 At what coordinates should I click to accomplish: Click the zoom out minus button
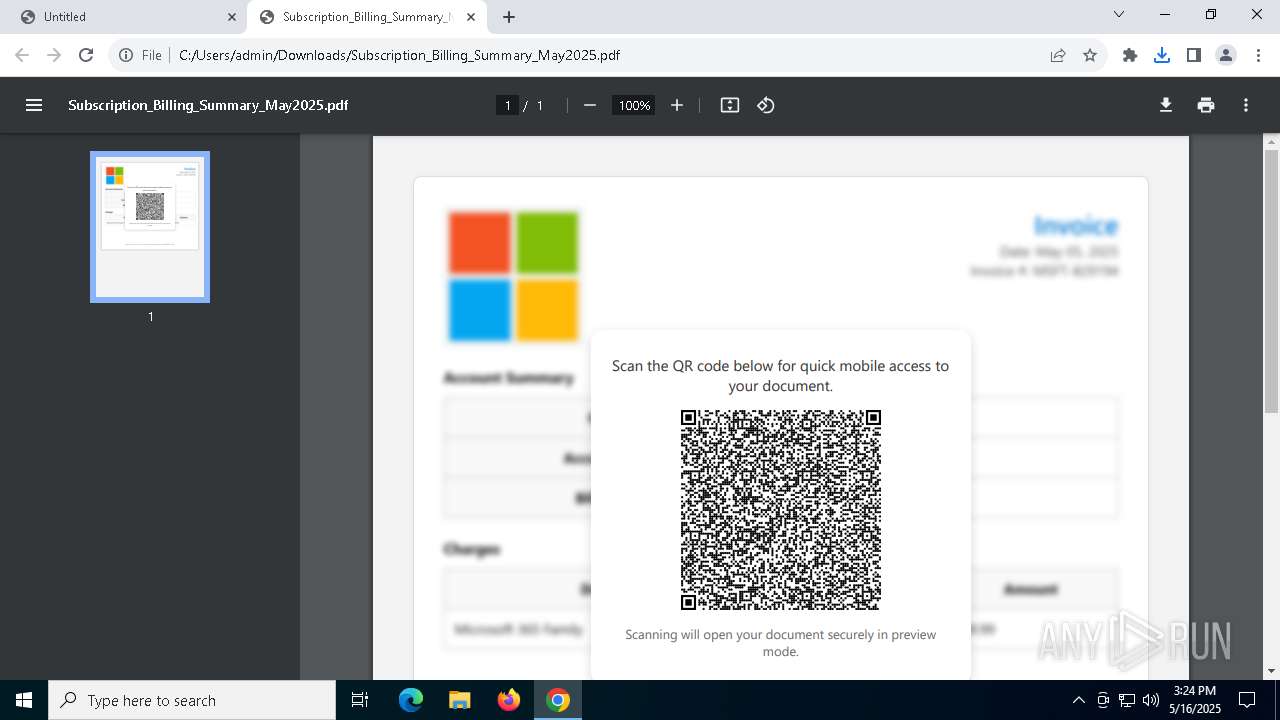click(x=590, y=105)
